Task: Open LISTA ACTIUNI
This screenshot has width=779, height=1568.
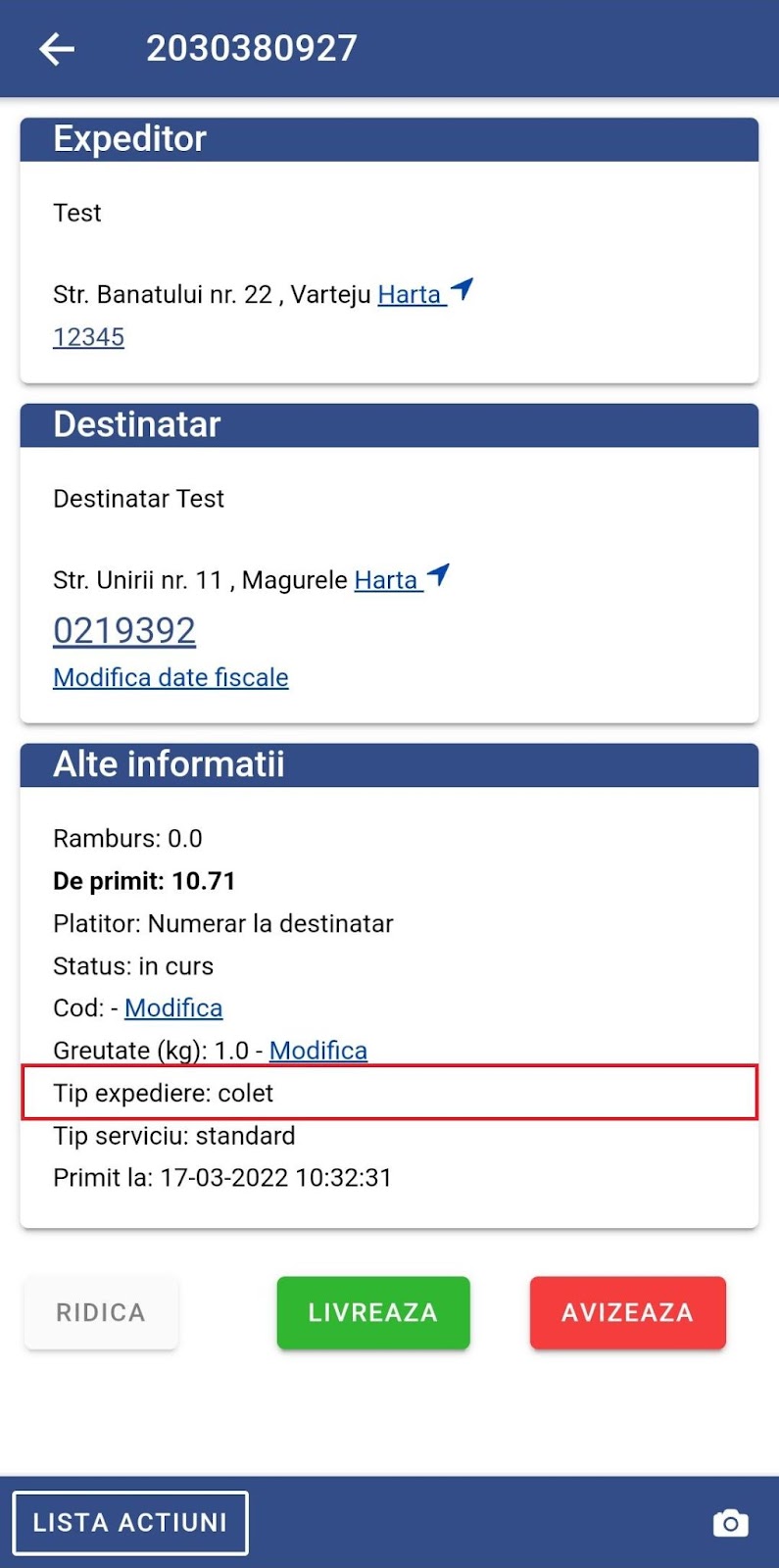Action: point(130,1523)
